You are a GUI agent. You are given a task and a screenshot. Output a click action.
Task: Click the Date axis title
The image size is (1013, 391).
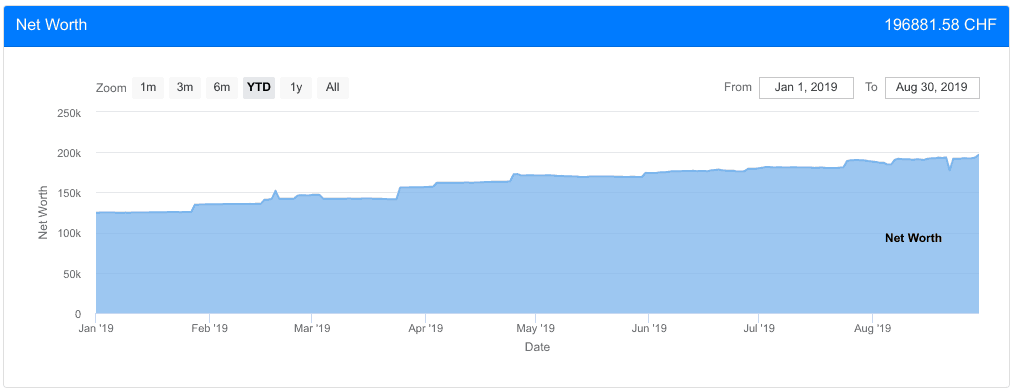[538, 348]
